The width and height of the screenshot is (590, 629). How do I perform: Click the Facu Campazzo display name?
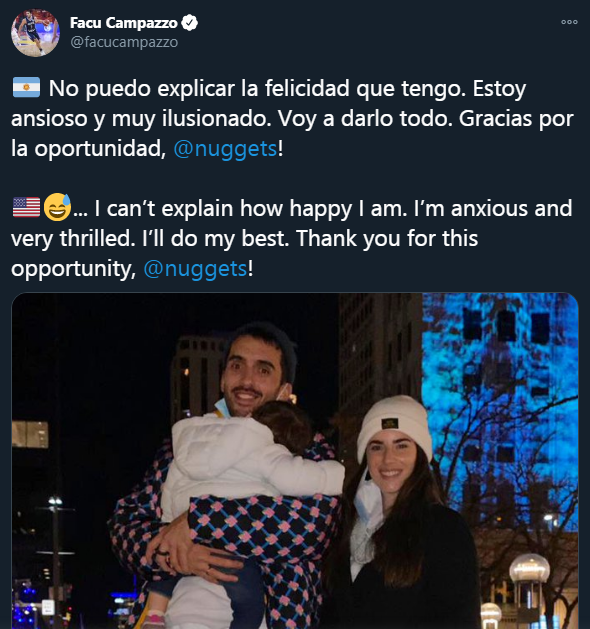[124, 23]
